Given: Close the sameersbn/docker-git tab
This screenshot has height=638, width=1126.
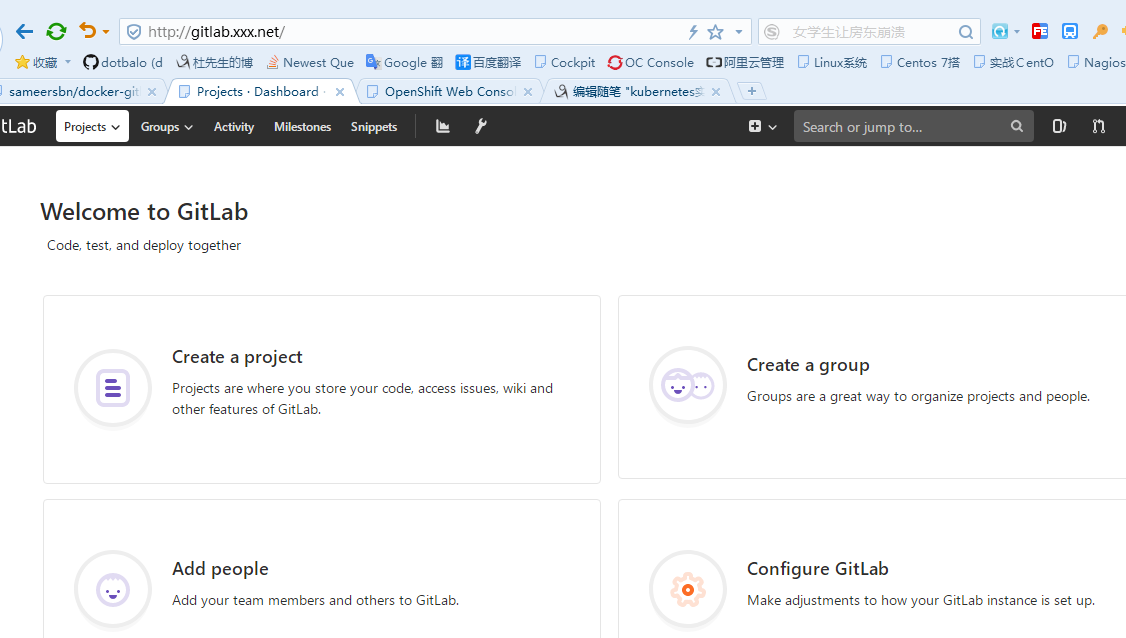Looking at the screenshot, I should [152, 92].
